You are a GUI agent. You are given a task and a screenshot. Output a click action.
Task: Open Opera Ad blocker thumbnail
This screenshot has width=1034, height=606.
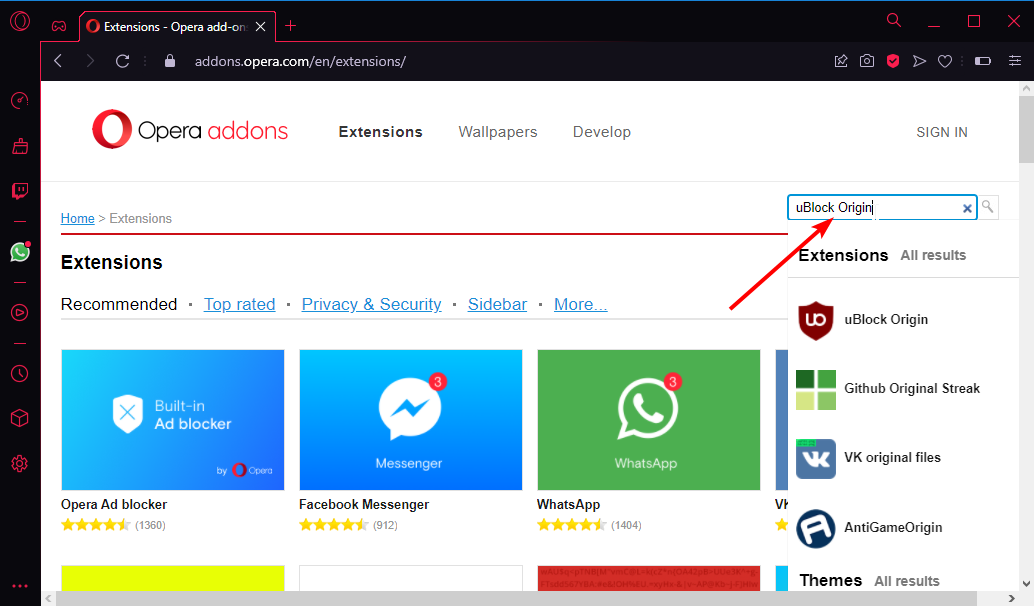[x=173, y=420]
